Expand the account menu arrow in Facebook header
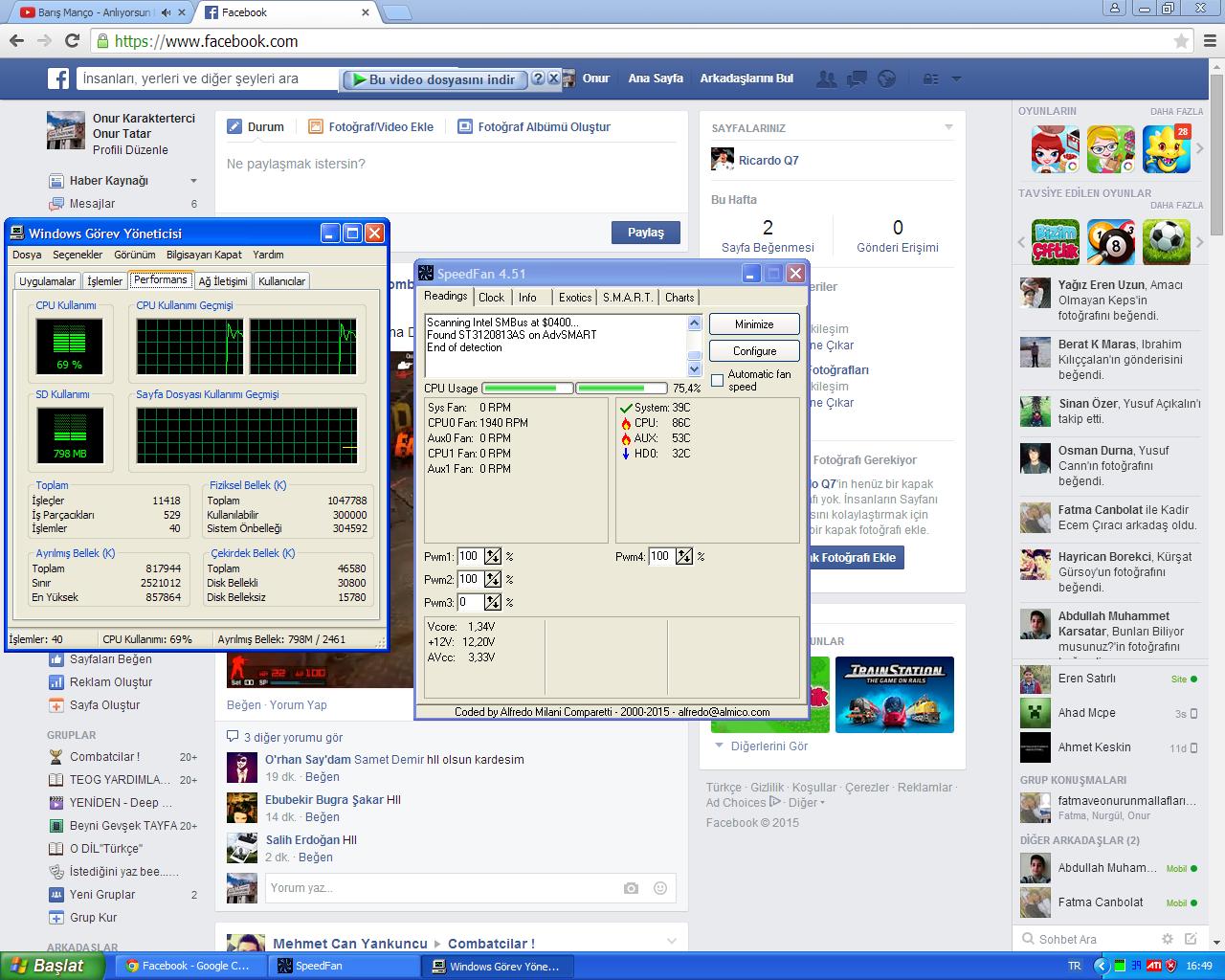 (955, 78)
